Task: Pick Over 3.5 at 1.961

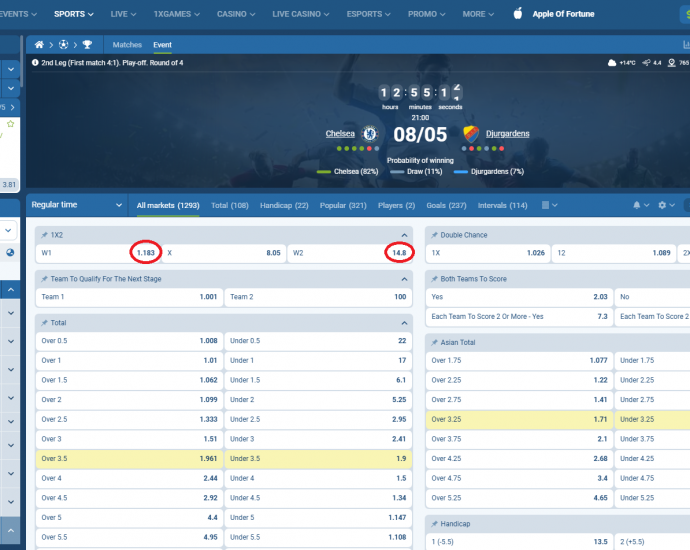Action: coord(129,458)
